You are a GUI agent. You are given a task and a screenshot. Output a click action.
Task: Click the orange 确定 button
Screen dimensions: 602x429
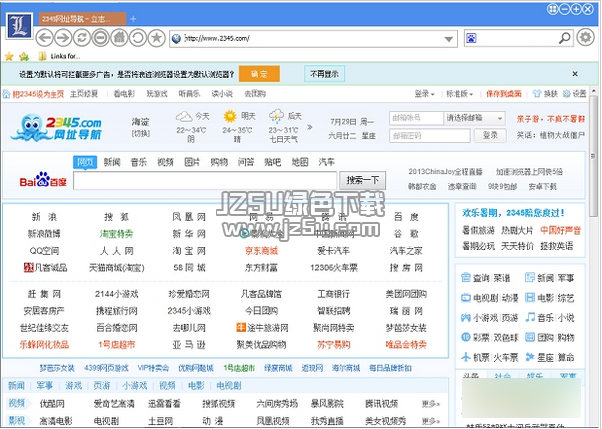tap(259, 74)
